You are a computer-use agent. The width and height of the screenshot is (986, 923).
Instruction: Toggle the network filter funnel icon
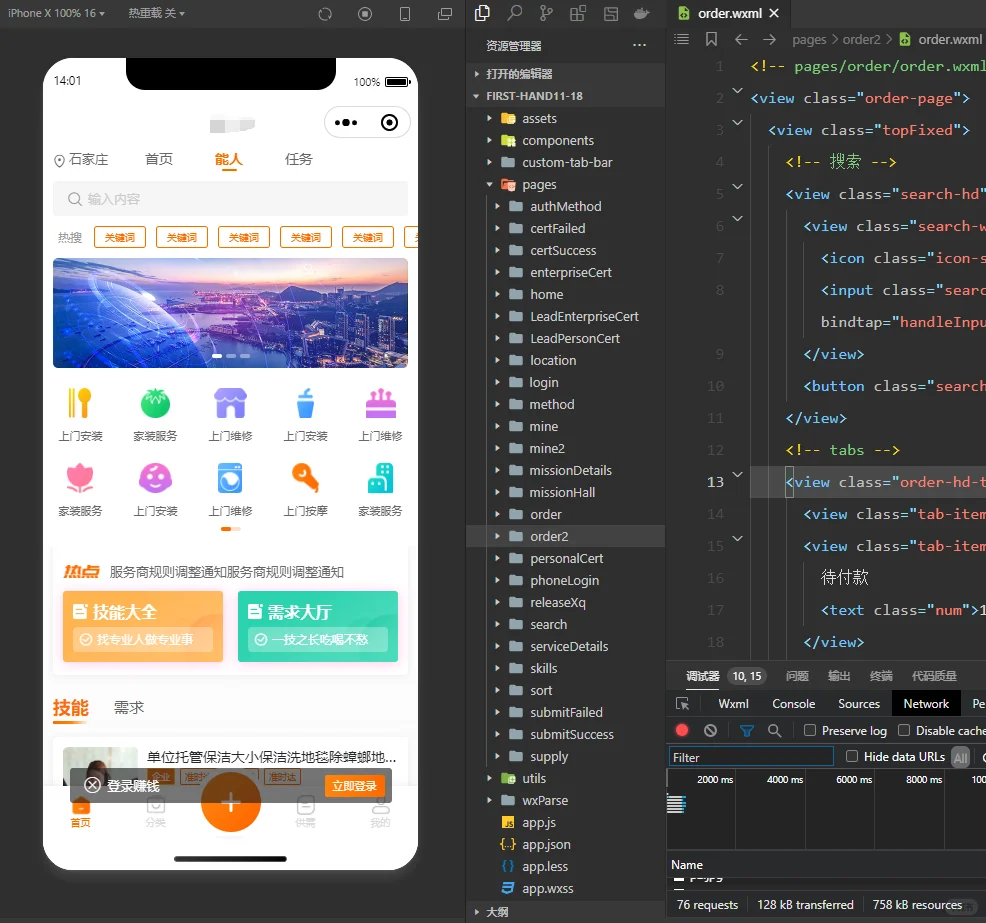(746, 731)
